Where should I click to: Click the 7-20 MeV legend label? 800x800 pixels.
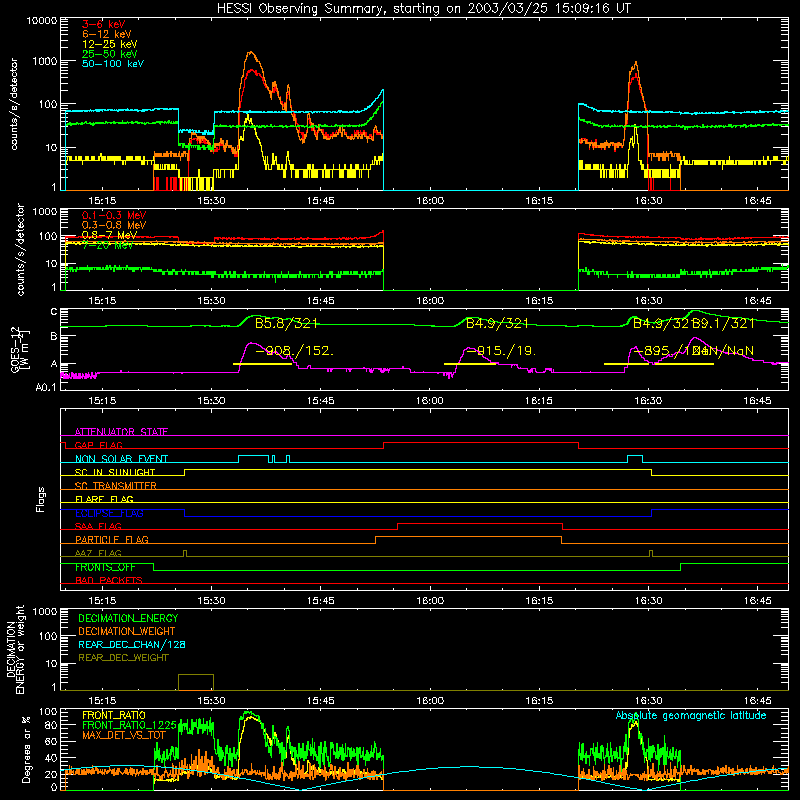[107, 245]
